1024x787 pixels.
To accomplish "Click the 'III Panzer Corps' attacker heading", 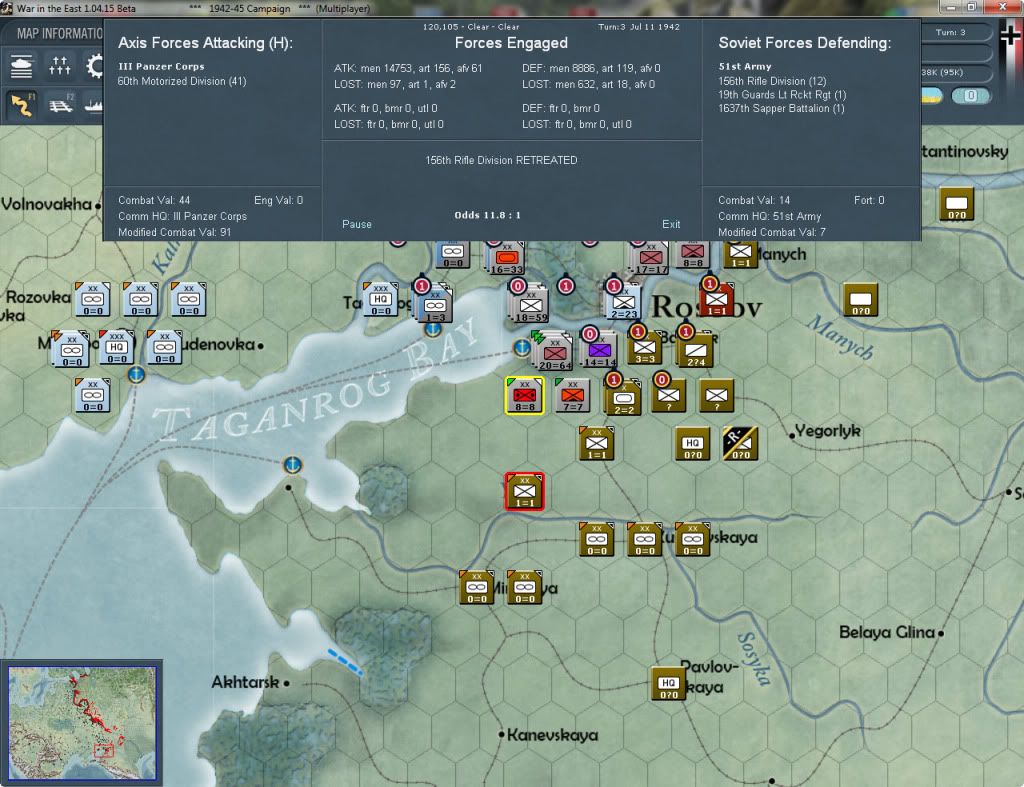I will (x=161, y=67).
